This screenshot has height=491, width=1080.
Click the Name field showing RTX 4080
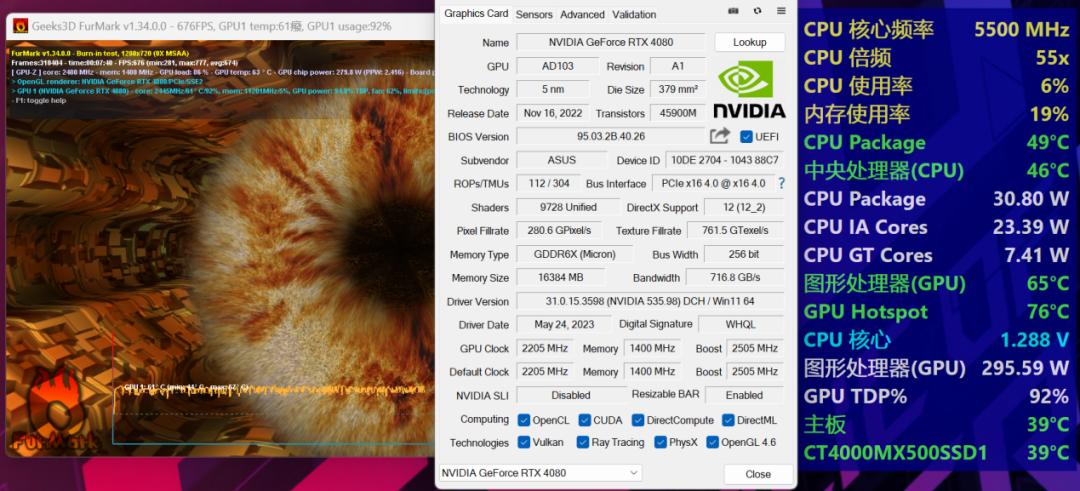pos(610,43)
